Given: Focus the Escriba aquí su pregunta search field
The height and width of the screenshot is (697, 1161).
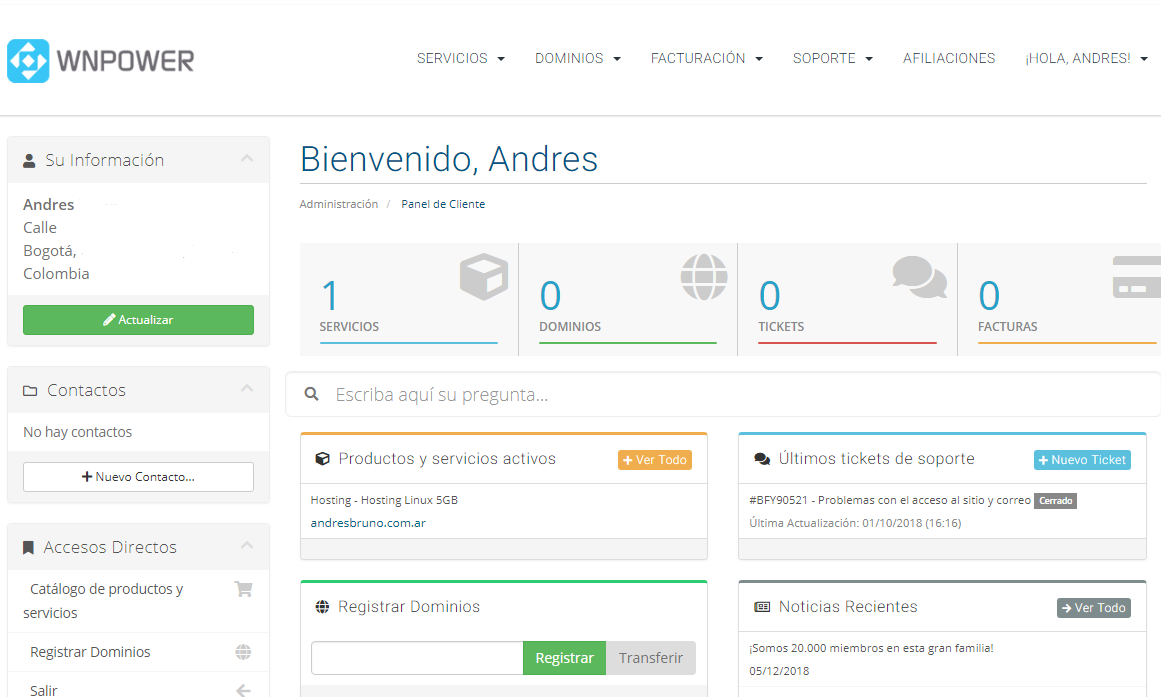Looking at the screenshot, I should [x=723, y=394].
